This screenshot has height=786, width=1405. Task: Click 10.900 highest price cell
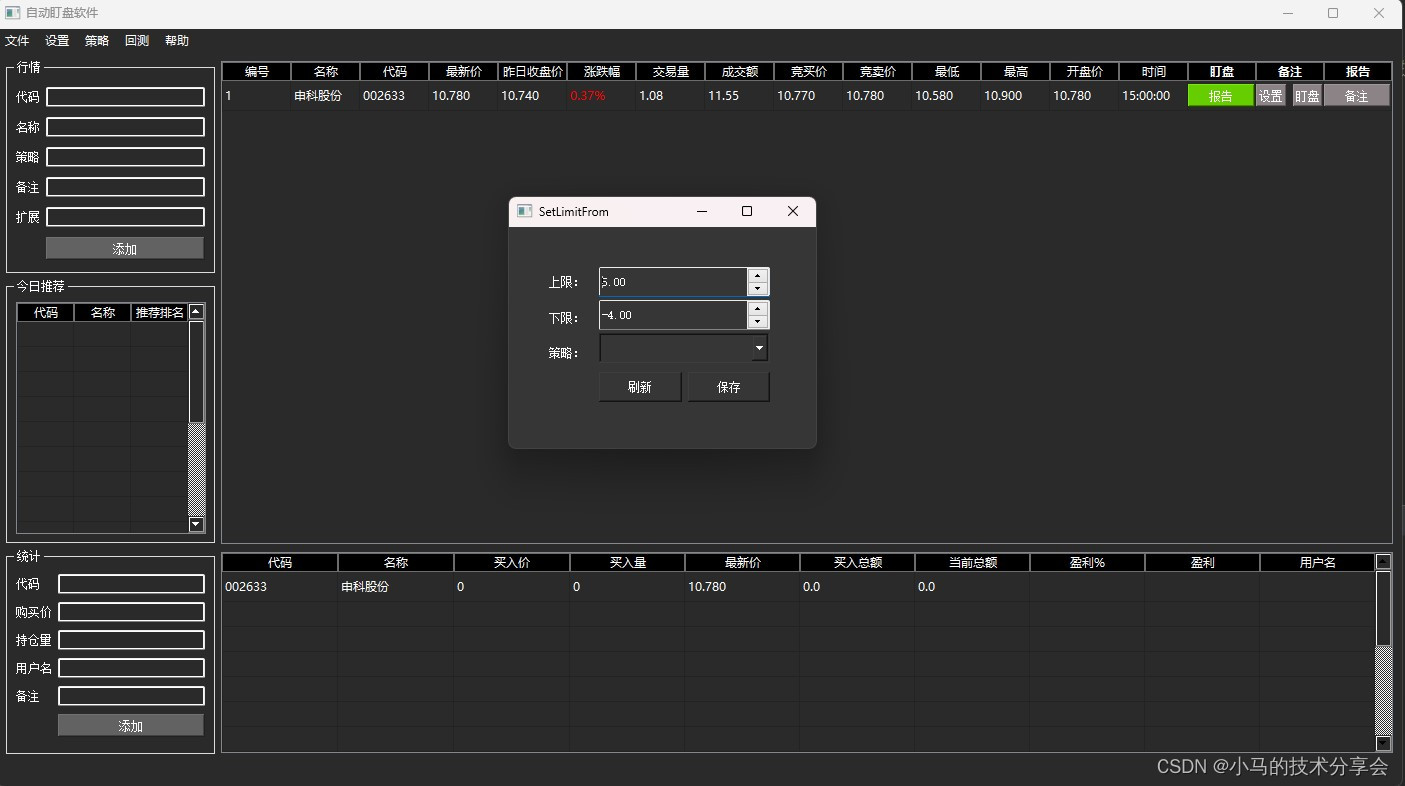tap(1016, 96)
